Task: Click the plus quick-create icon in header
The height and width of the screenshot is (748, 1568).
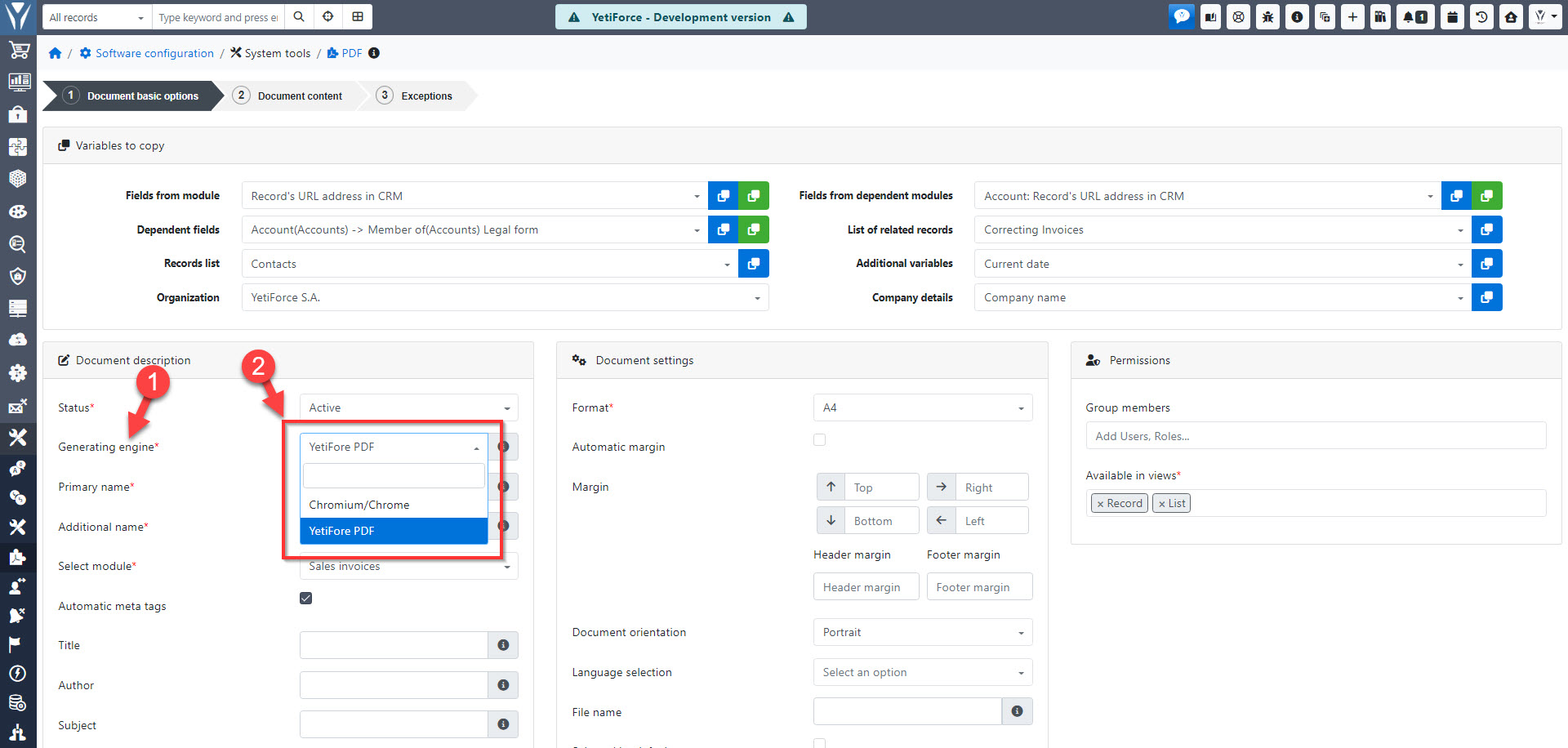Action: click(x=1352, y=17)
